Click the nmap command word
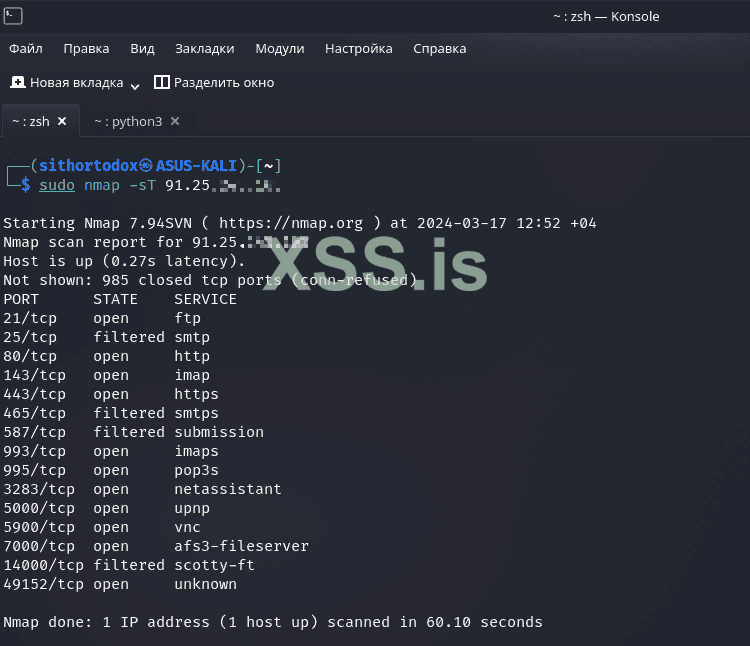Image resolution: width=750 pixels, height=646 pixels. coord(102,185)
